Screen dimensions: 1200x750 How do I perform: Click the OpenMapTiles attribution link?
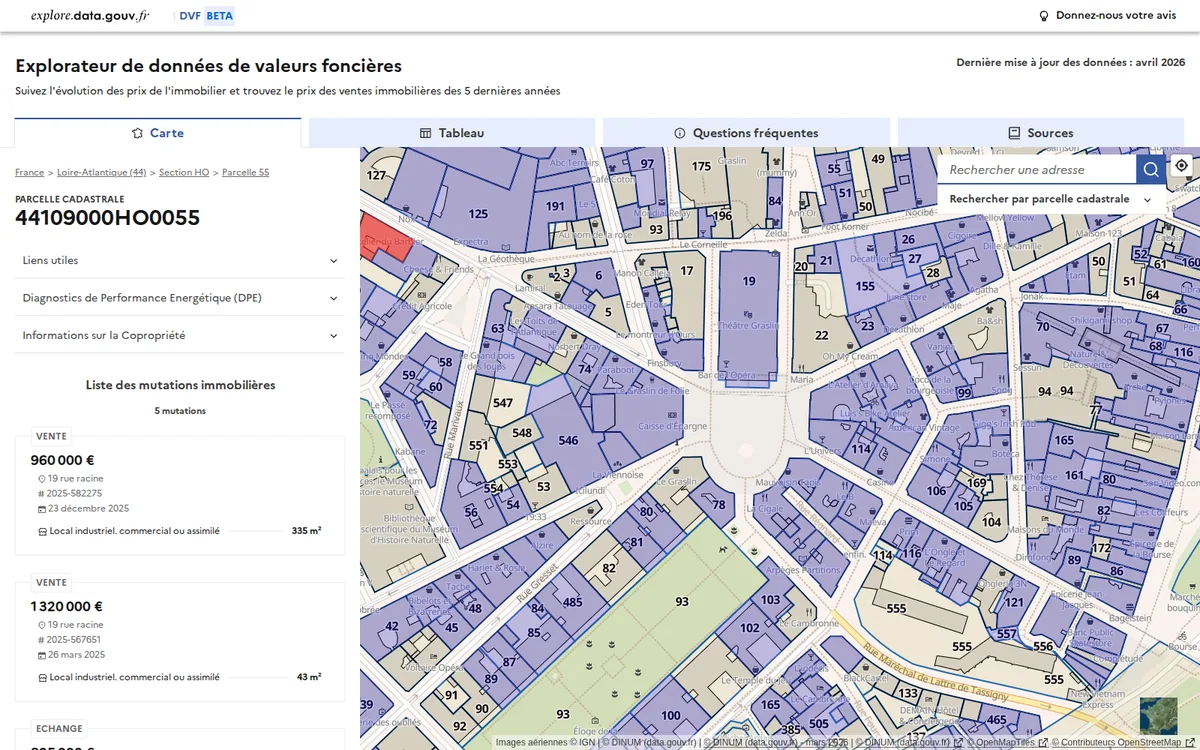[1006, 742]
